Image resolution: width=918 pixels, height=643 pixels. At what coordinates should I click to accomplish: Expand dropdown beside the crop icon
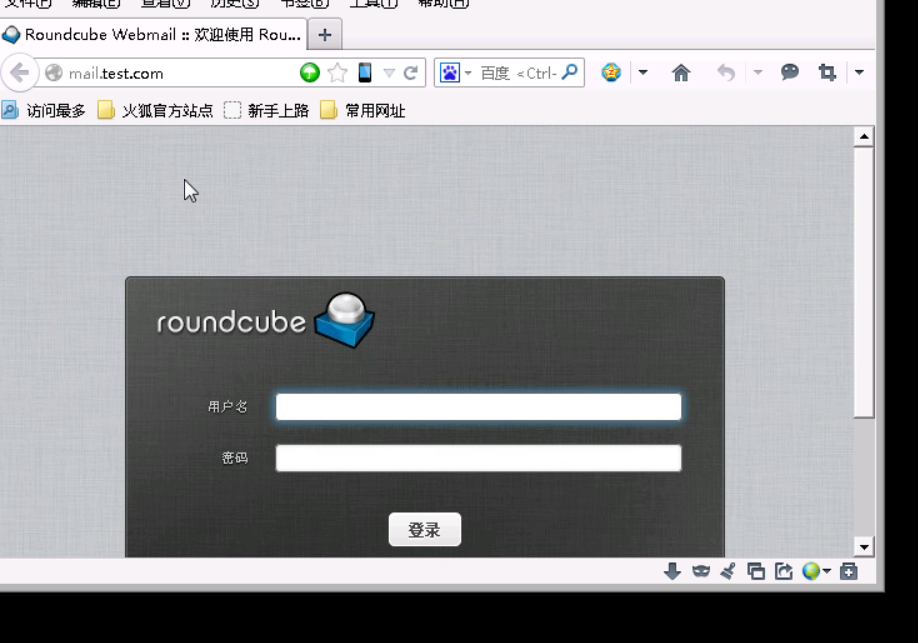point(859,73)
